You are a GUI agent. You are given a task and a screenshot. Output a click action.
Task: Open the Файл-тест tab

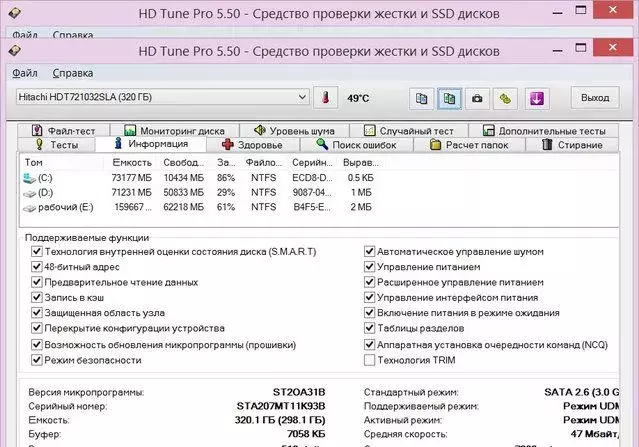click(x=64, y=131)
